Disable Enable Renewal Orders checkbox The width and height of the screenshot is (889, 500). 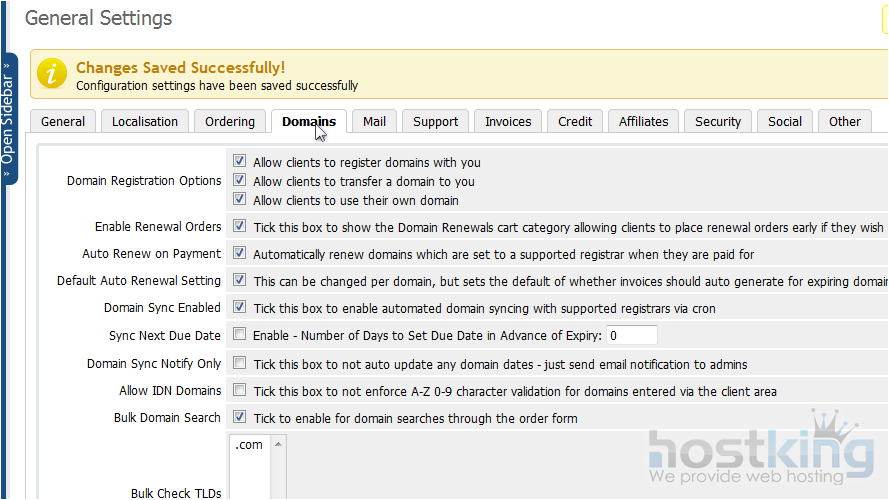coord(240,227)
